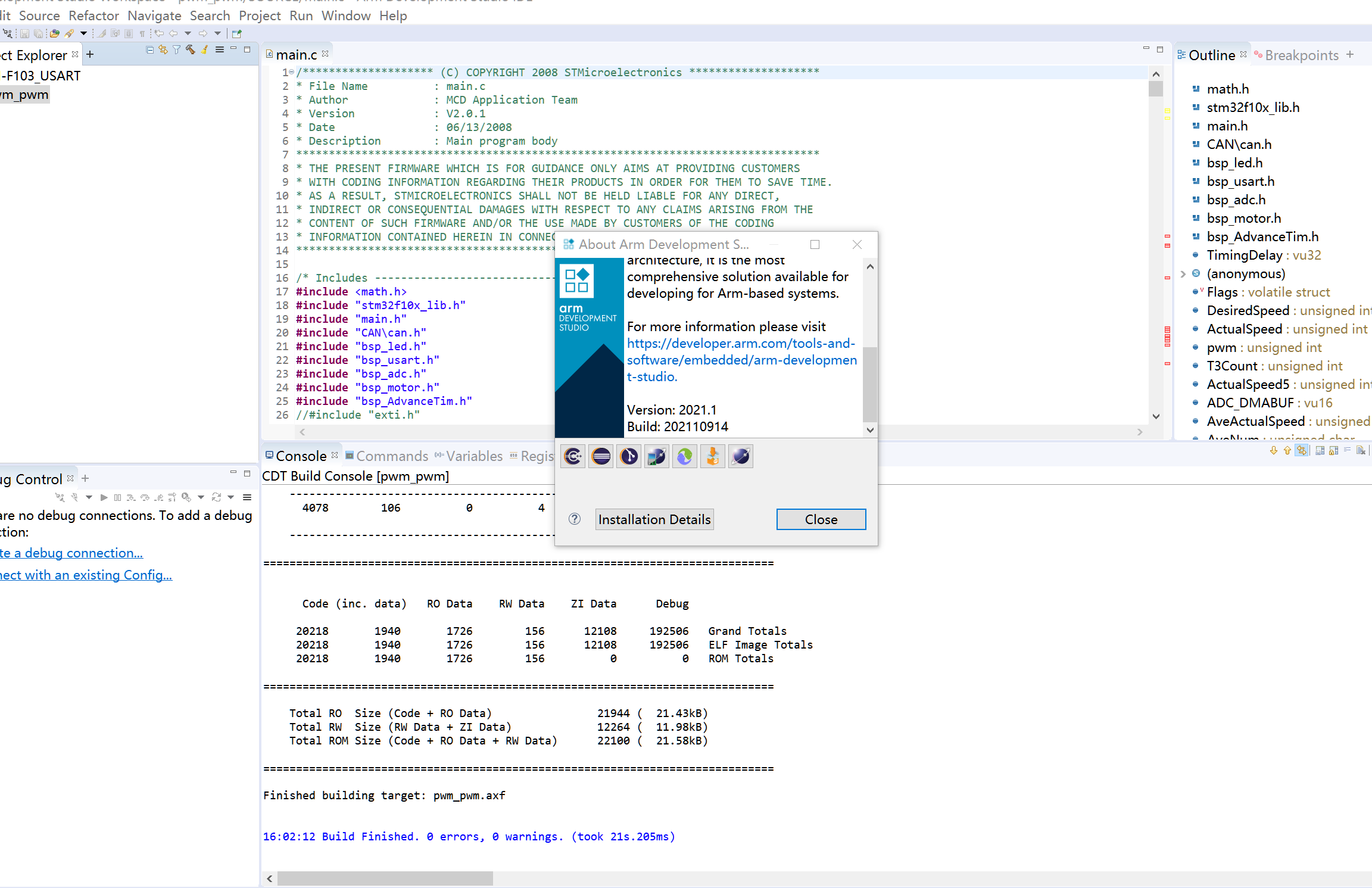The width and height of the screenshot is (1372, 888).
Task: Open the Navigate menu
Action: tap(154, 15)
